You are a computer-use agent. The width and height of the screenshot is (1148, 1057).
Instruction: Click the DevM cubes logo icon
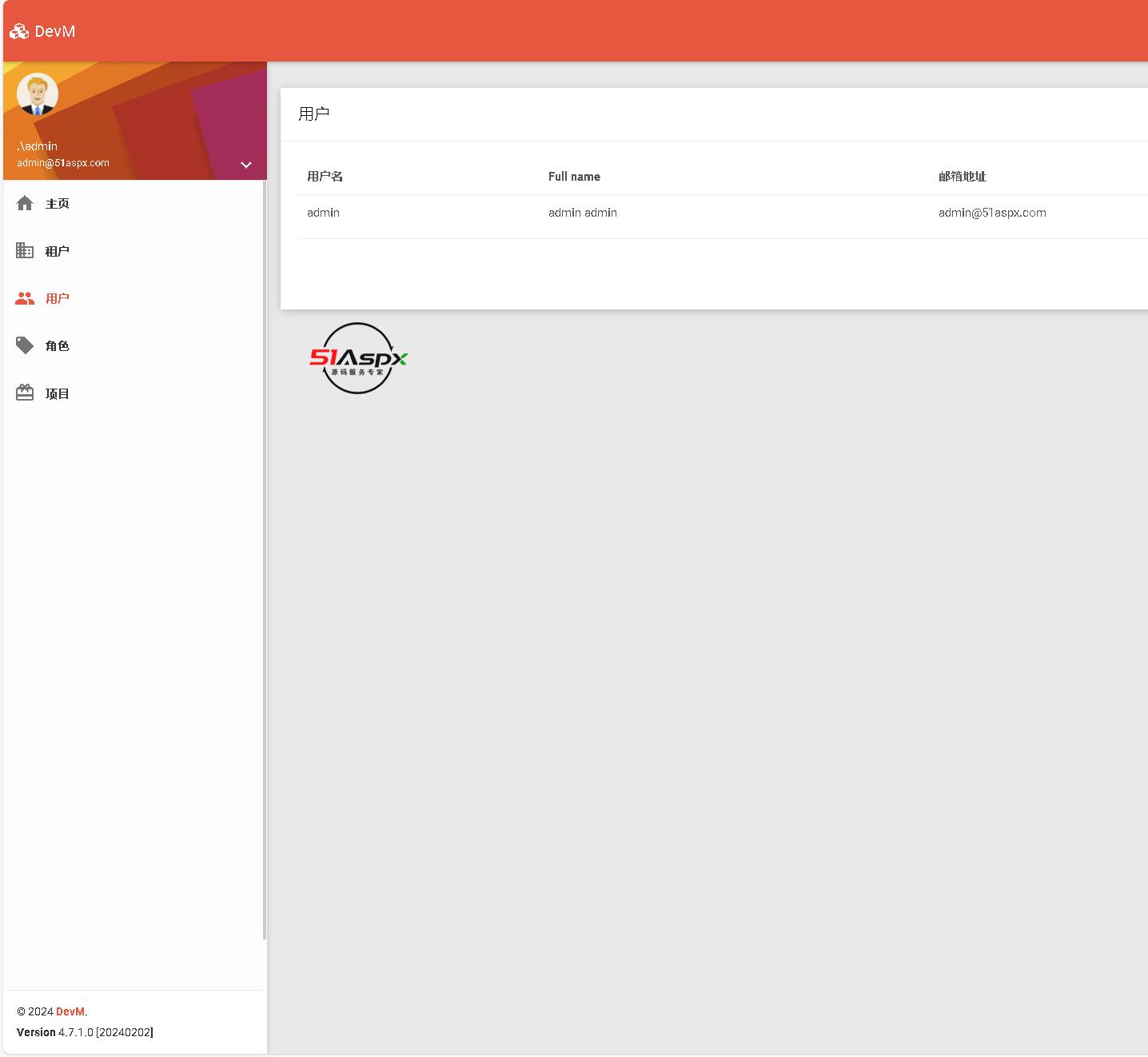pos(19,32)
